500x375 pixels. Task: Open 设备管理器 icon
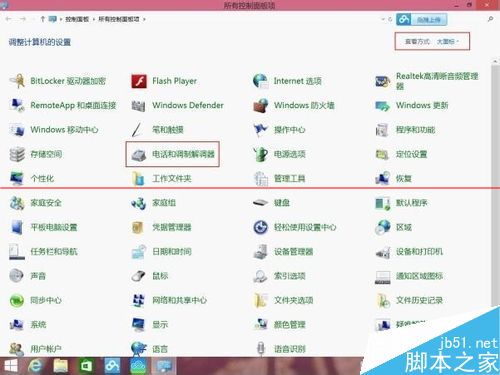click(x=260, y=252)
